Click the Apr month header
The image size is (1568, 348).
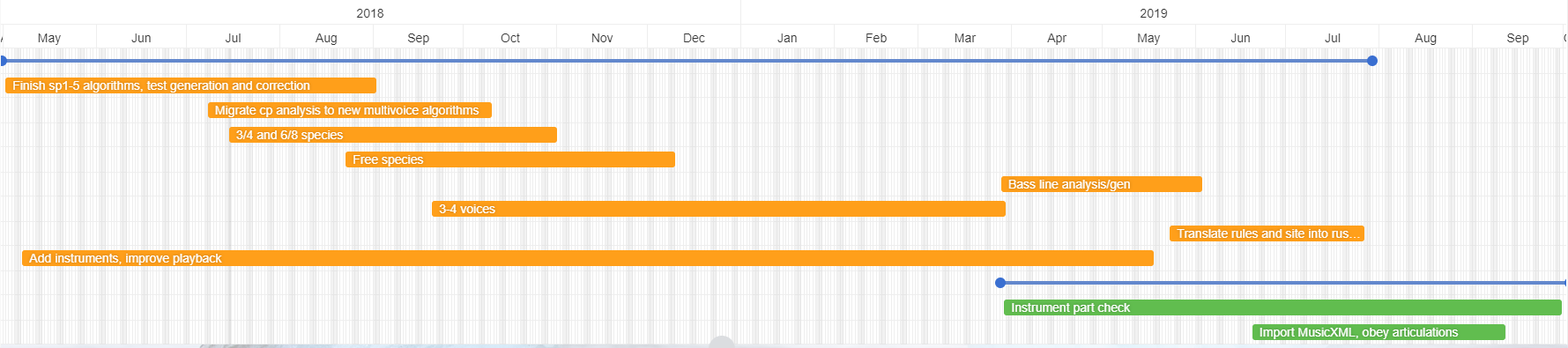click(x=1057, y=38)
